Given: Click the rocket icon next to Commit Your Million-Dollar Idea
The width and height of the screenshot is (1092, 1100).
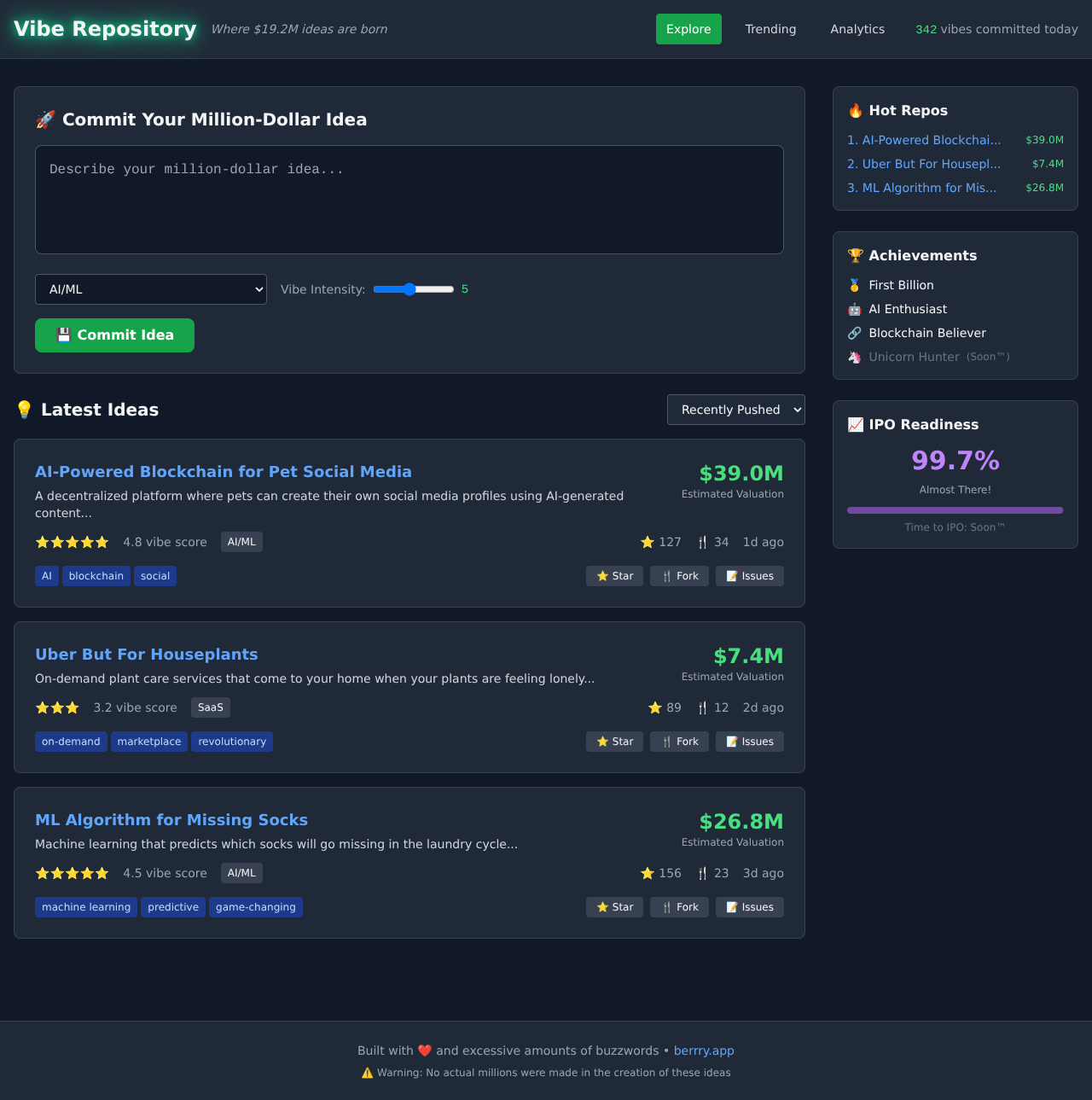Looking at the screenshot, I should (x=45, y=119).
